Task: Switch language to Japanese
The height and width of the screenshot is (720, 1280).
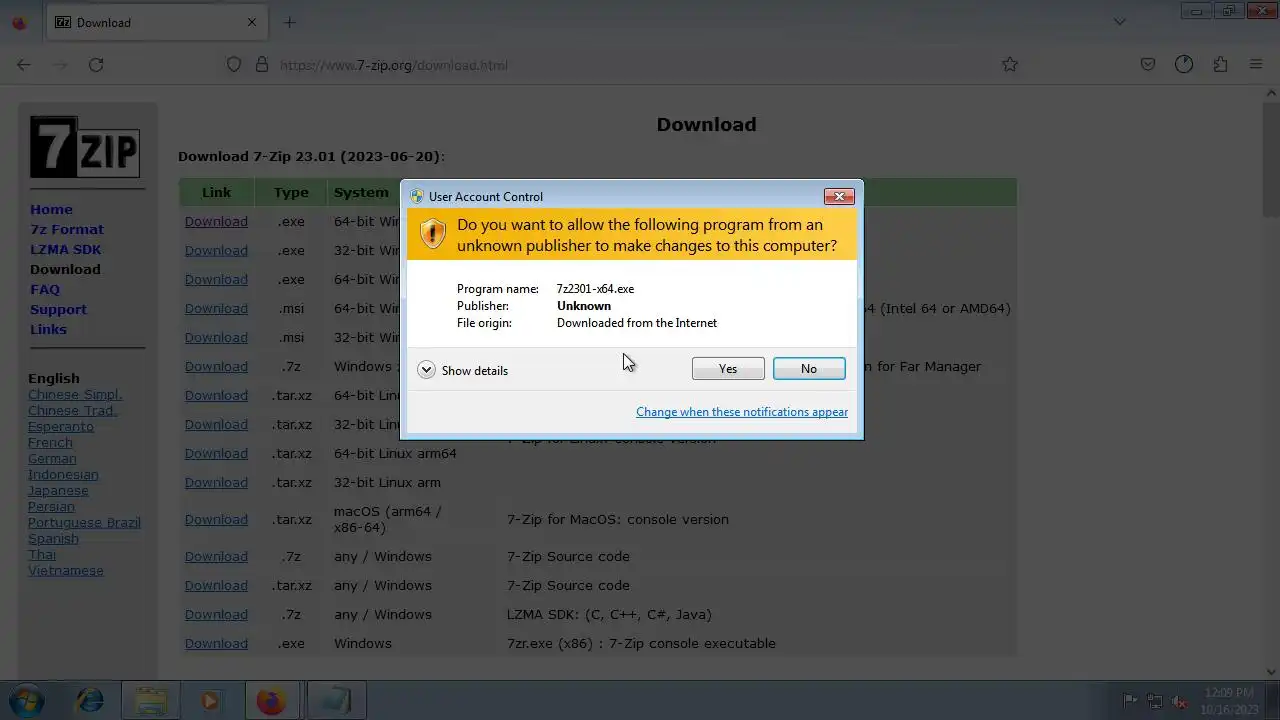Action: [58, 490]
